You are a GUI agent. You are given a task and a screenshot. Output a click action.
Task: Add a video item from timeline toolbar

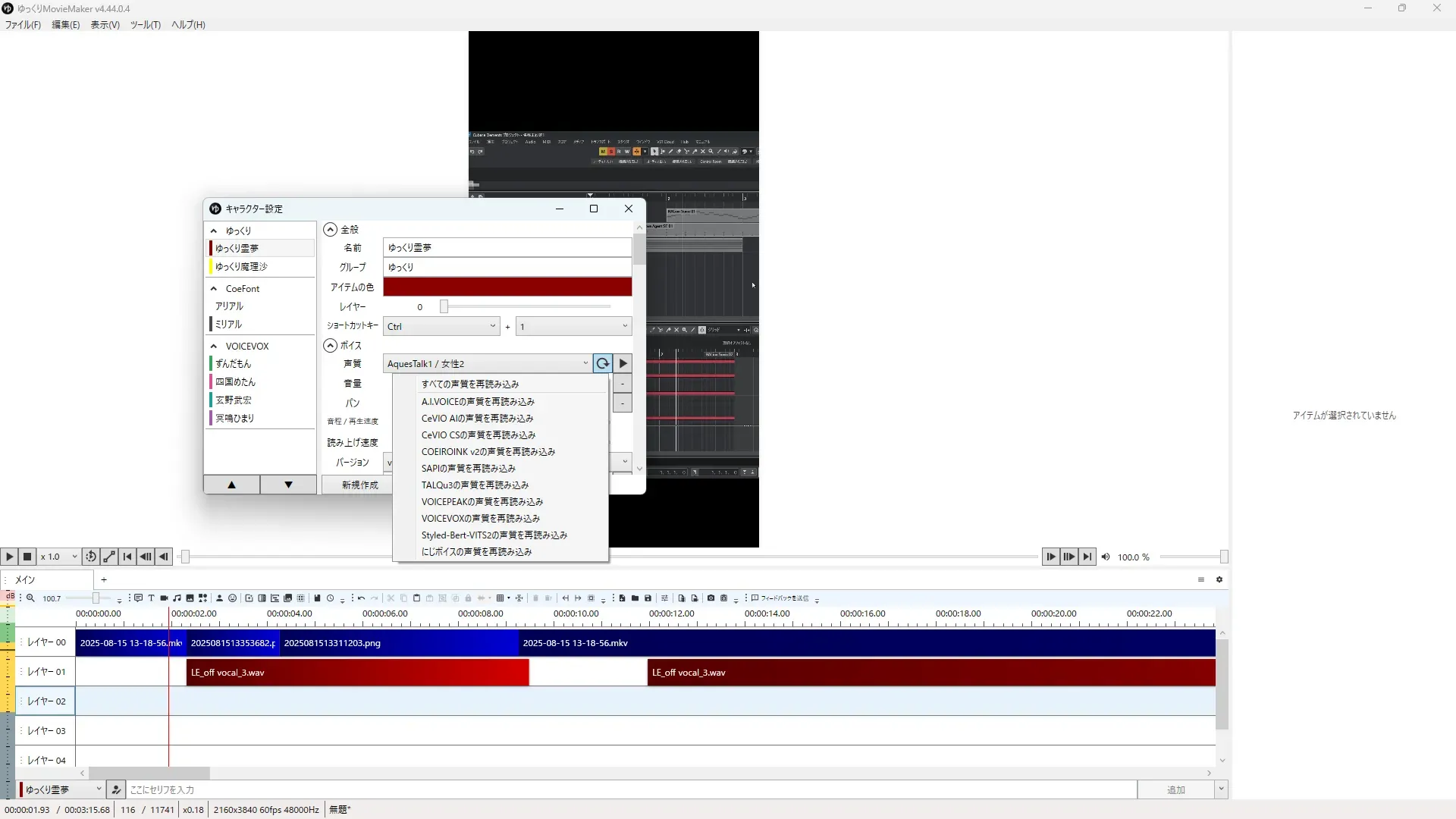pos(164,598)
